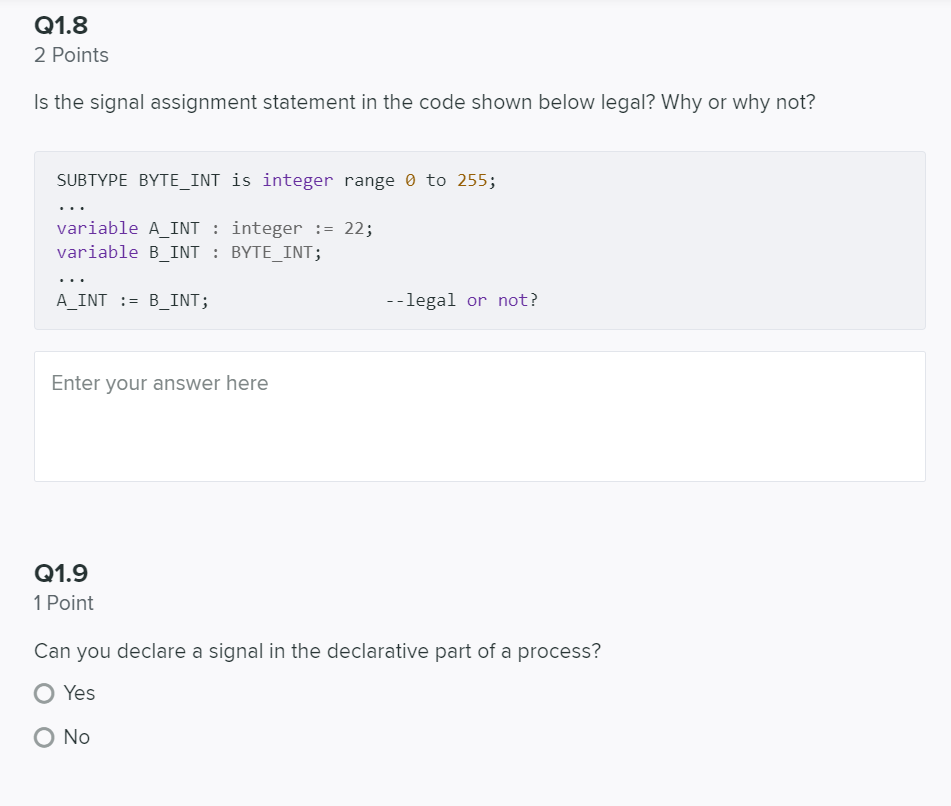The image size is (951, 806).
Task: Click the "2 Points" label
Action: [x=72, y=55]
